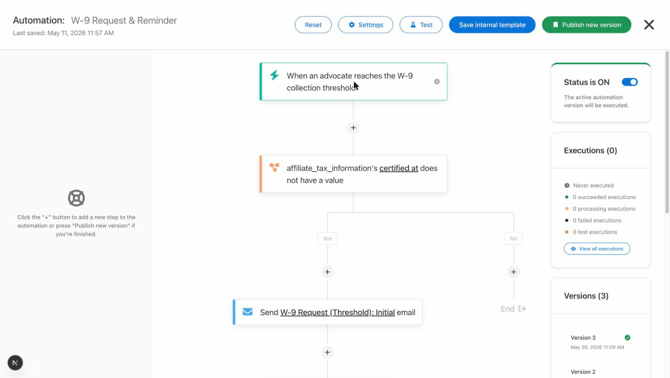Open View all executions
The height and width of the screenshot is (378, 670).
(x=597, y=249)
